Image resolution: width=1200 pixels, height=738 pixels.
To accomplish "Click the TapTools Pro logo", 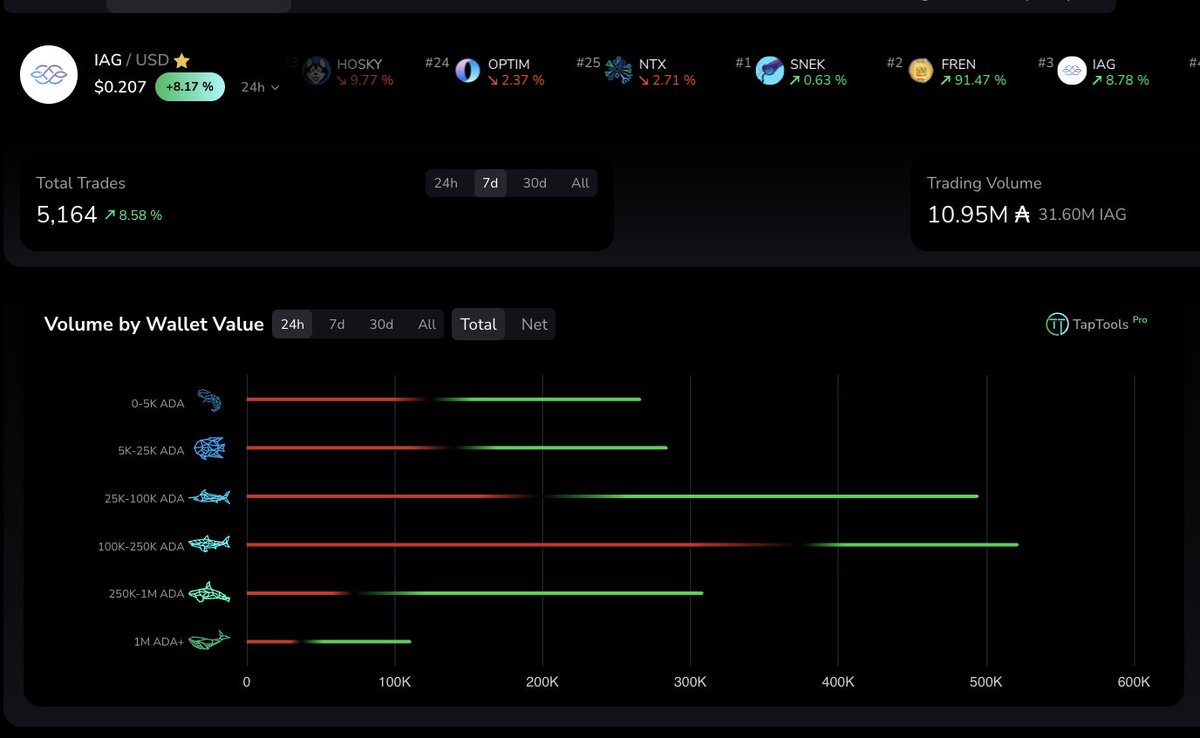I will (1097, 323).
